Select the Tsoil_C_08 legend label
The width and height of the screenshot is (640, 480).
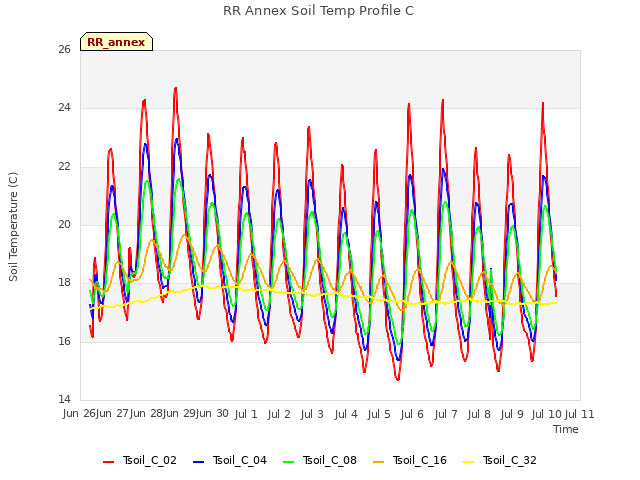pos(330,460)
